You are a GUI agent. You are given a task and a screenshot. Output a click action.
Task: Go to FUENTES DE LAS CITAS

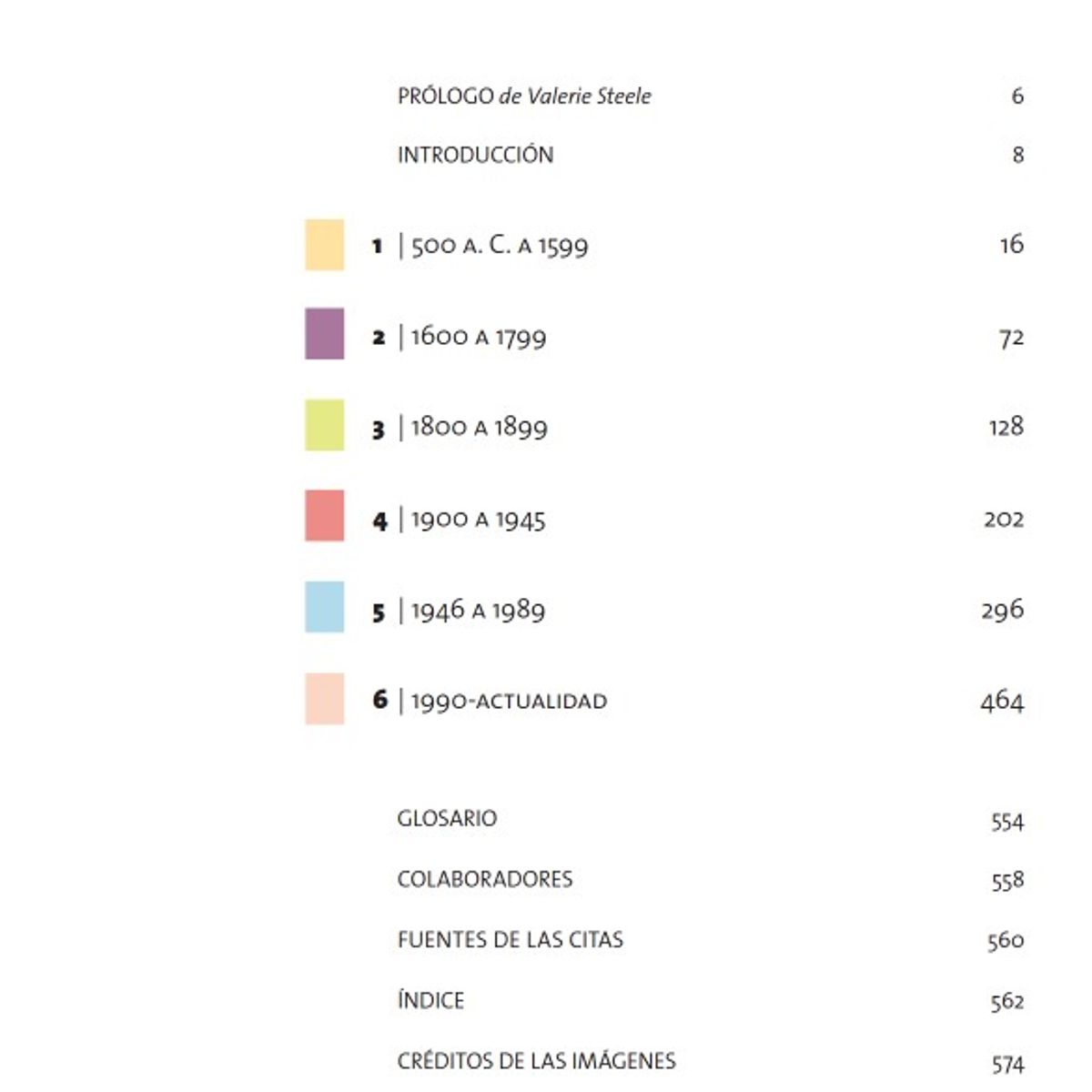click(x=511, y=939)
